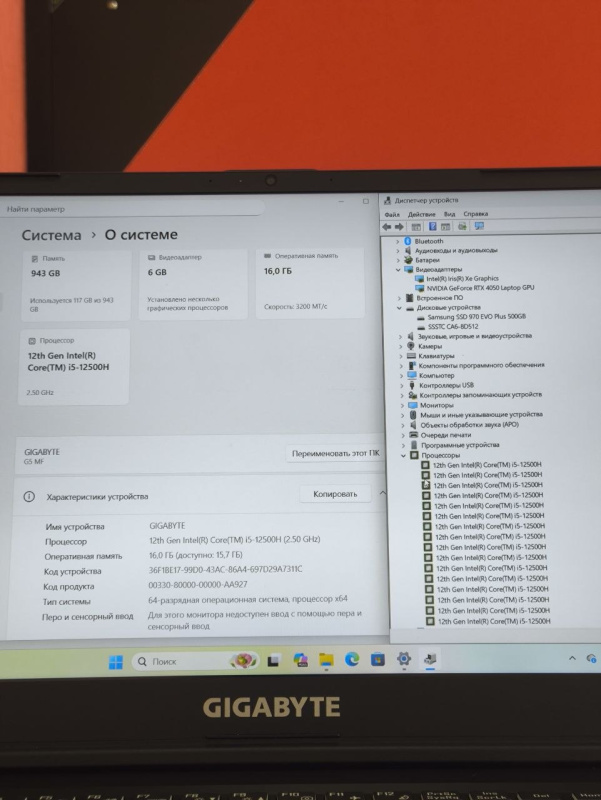Click the info icon beside Характеристики устройства
601x800 pixels.
pyautogui.click(x=29, y=496)
